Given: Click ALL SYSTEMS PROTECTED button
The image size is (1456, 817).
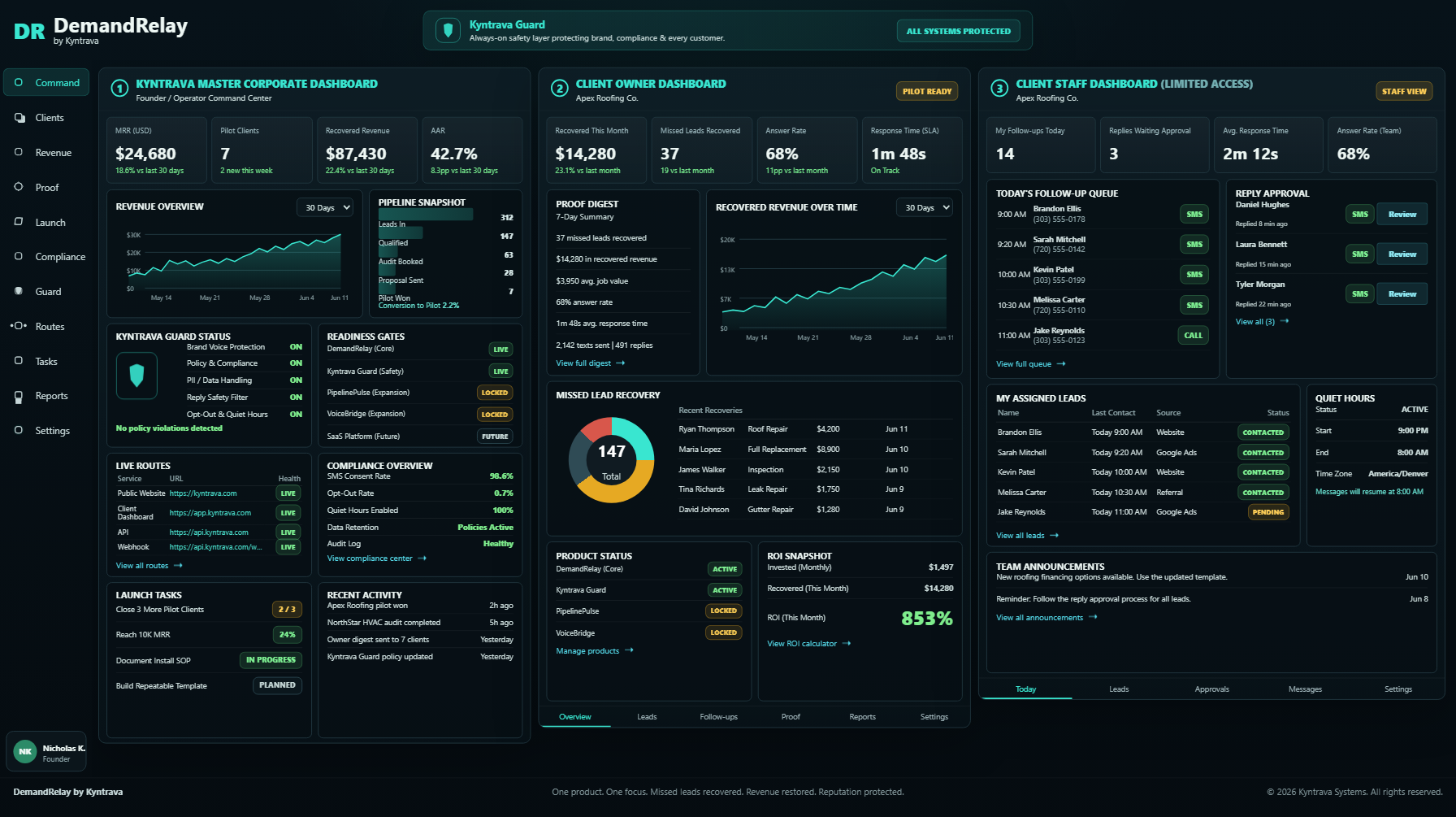Looking at the screenshot, I should click(x=959, y=31).
